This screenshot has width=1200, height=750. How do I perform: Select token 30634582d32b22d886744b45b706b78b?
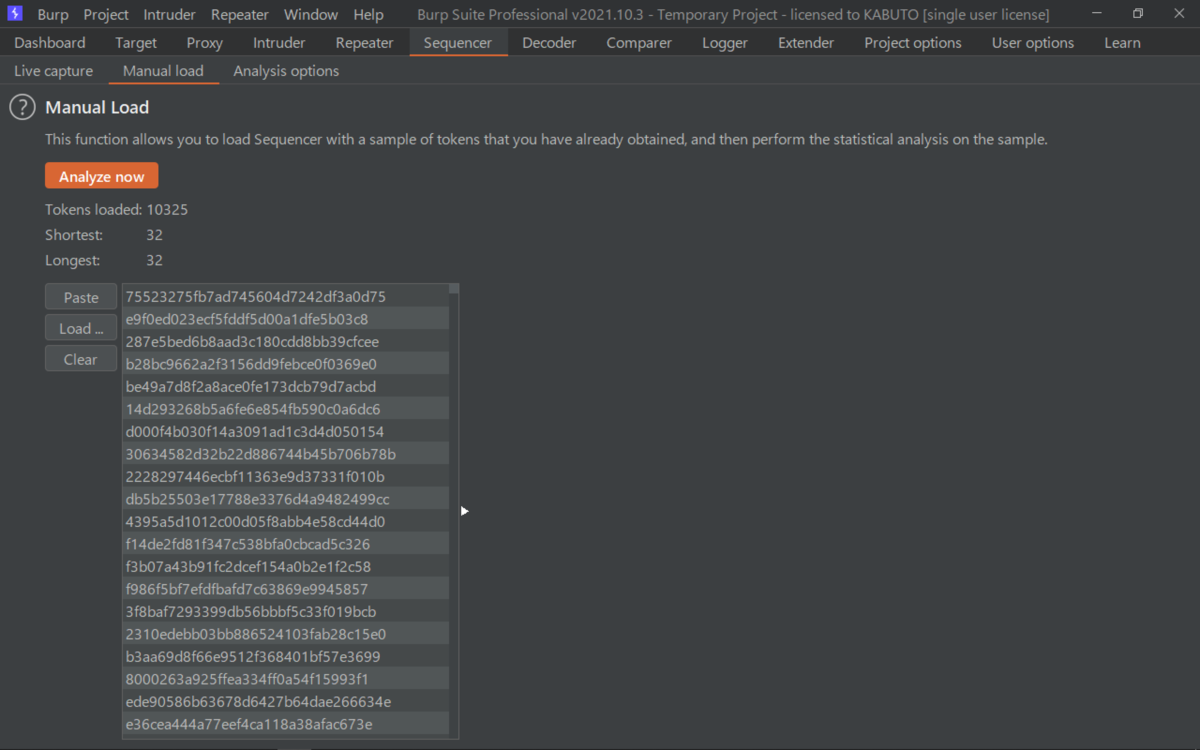coord(286,454)
